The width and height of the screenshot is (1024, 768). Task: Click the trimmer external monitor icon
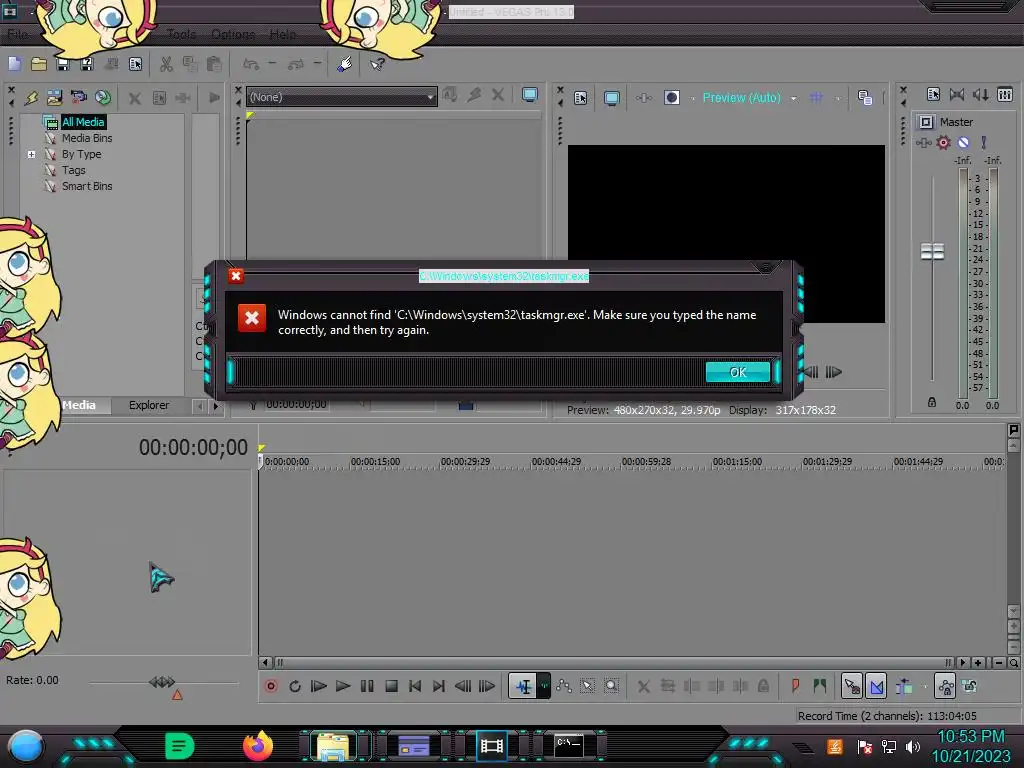[530, 95]
